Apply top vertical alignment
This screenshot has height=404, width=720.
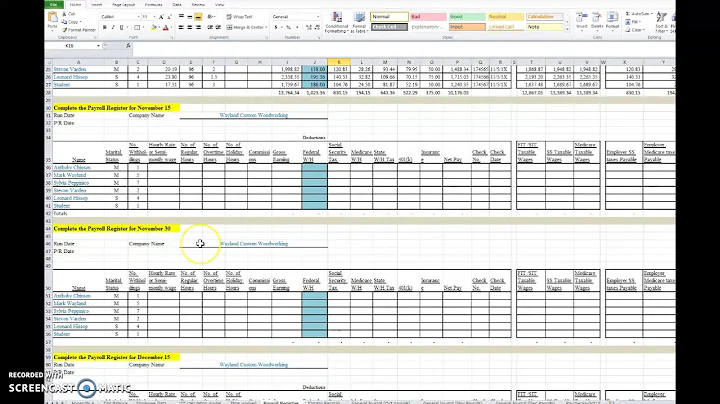coord(181,17)
